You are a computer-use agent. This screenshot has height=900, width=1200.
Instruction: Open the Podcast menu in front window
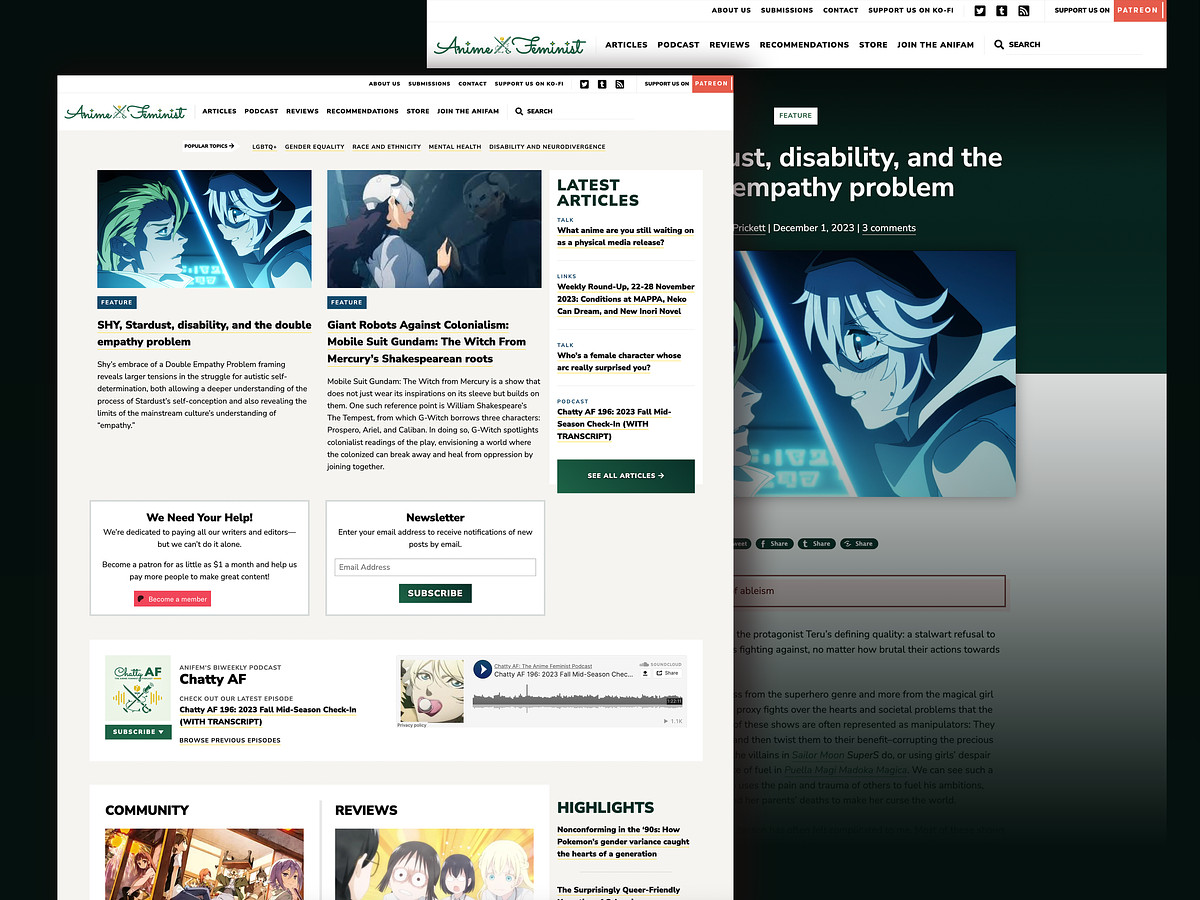(x=261, y=112)
